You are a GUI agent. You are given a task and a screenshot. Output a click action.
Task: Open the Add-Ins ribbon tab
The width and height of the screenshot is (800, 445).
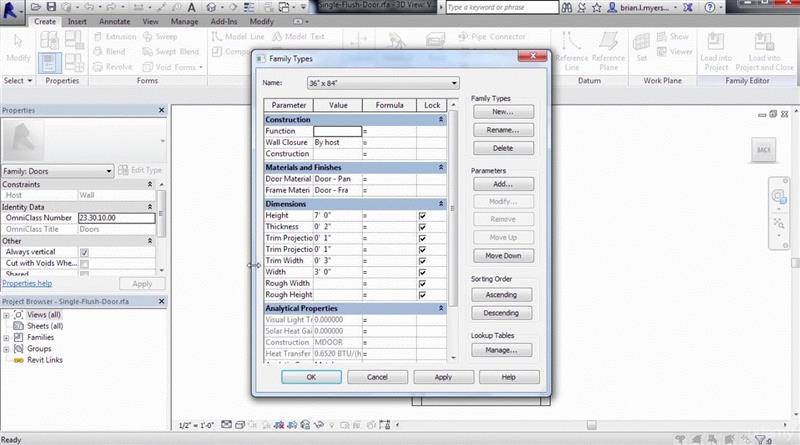(223, 21)
